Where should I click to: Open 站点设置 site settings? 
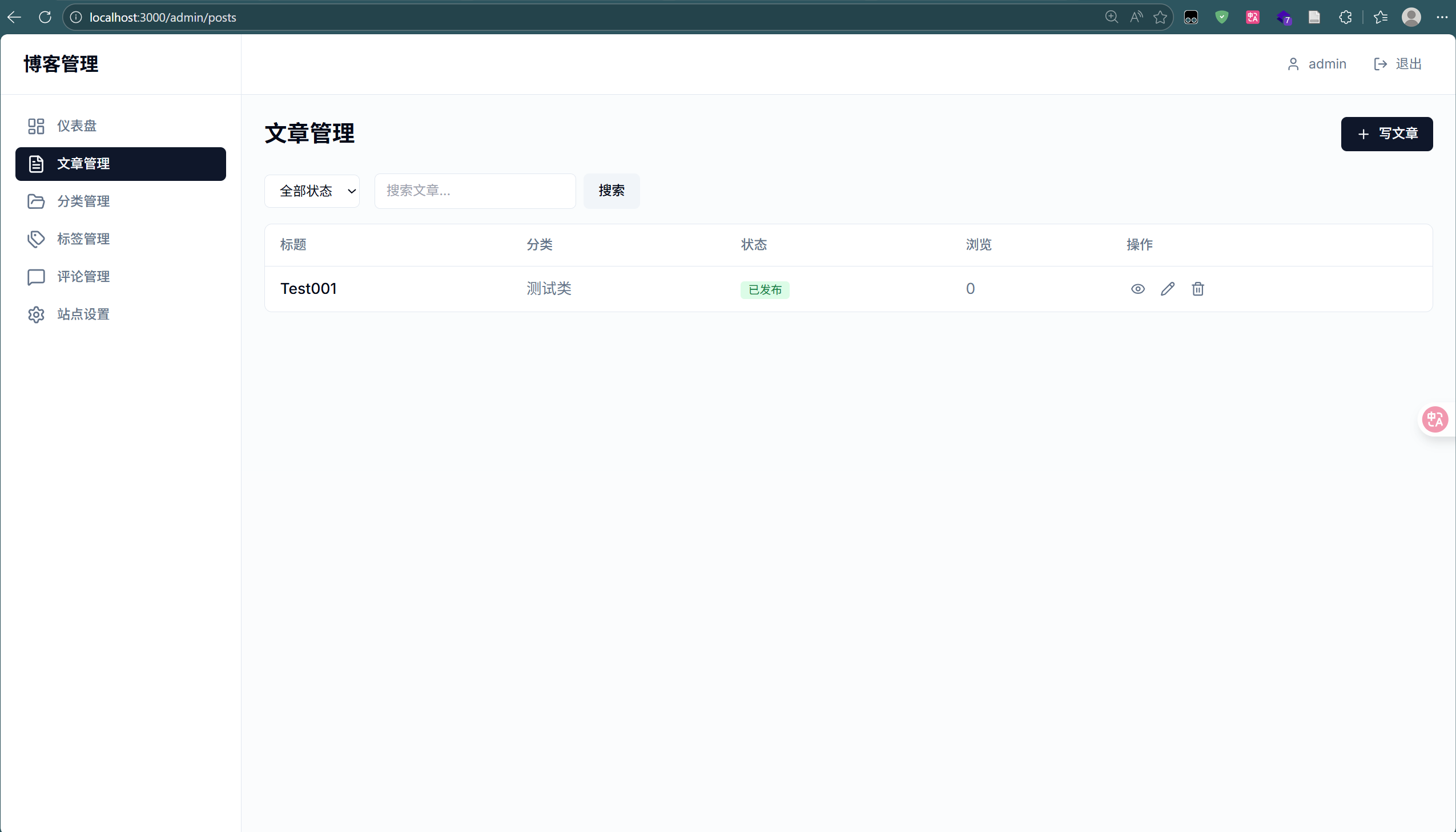(83, 314)
